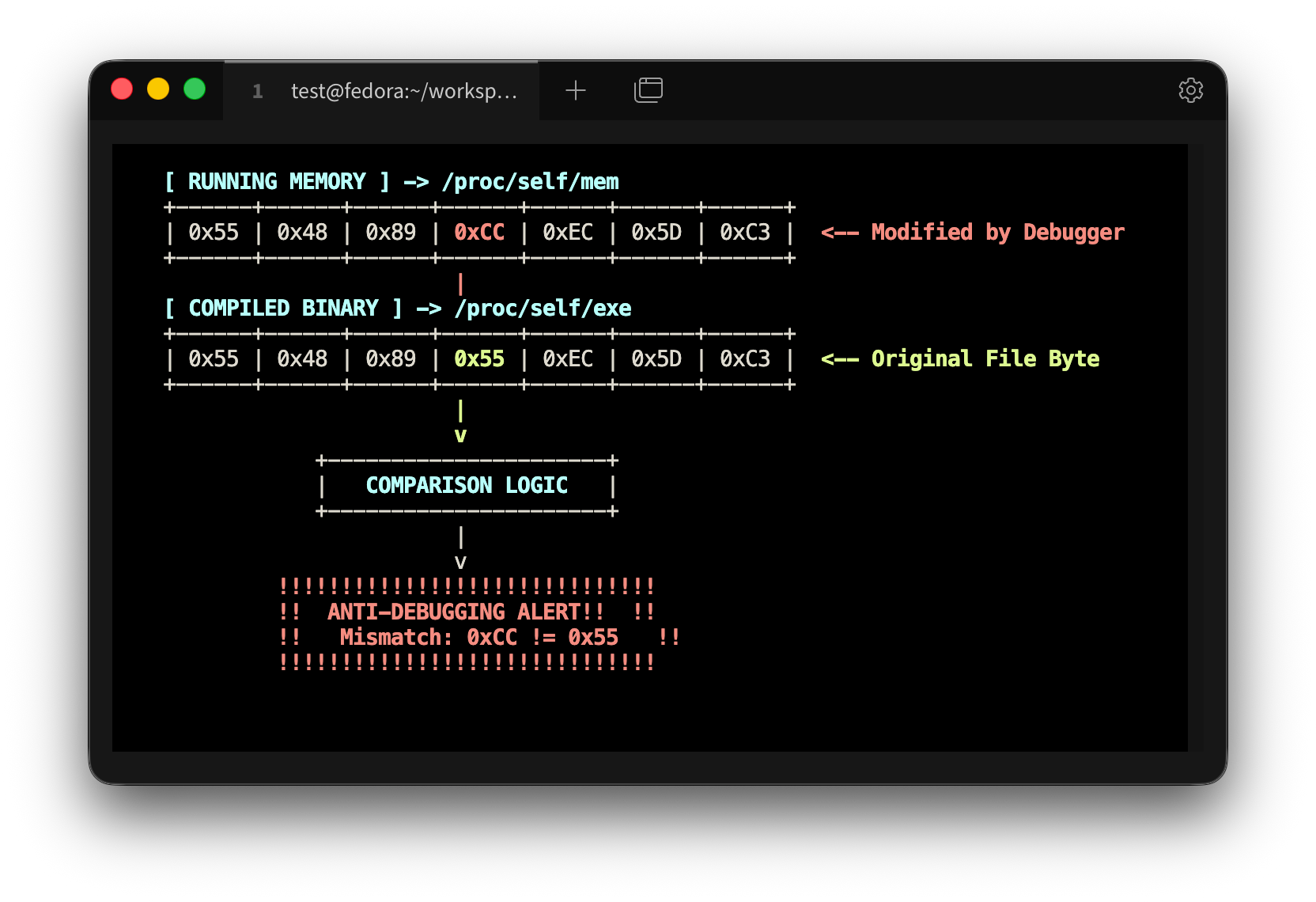The width and height of the screenshot is (1316, 902).
Task: Click '0xEC' in the running memory row
Action: 568,233
